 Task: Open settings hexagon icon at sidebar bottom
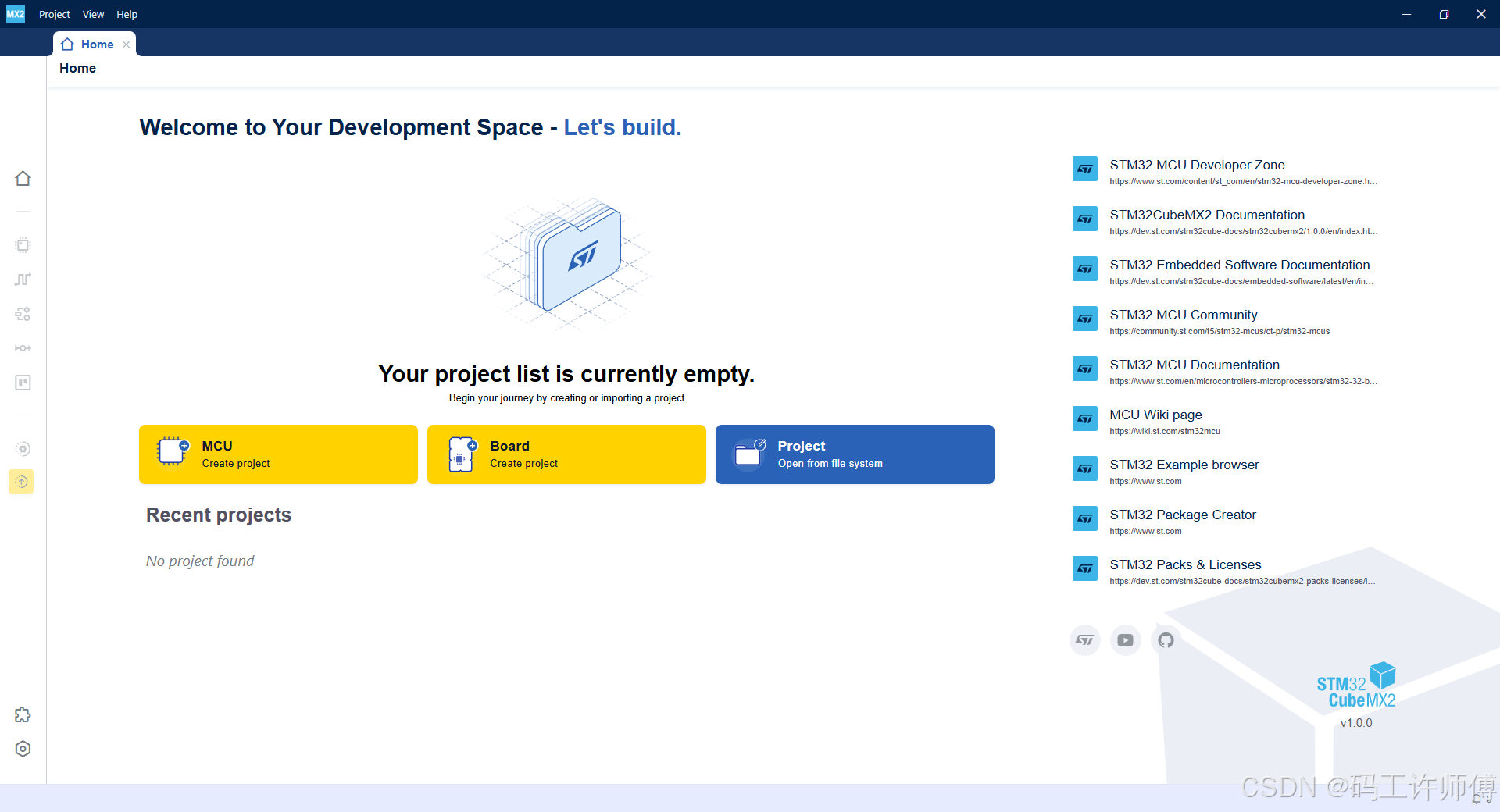tap(23, 749)
